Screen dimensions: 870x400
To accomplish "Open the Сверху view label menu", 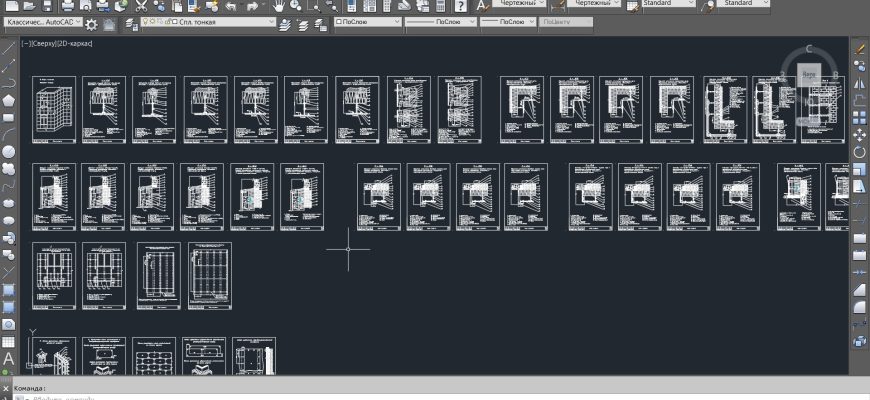I will pyautogui.click(x=43, y=44).
